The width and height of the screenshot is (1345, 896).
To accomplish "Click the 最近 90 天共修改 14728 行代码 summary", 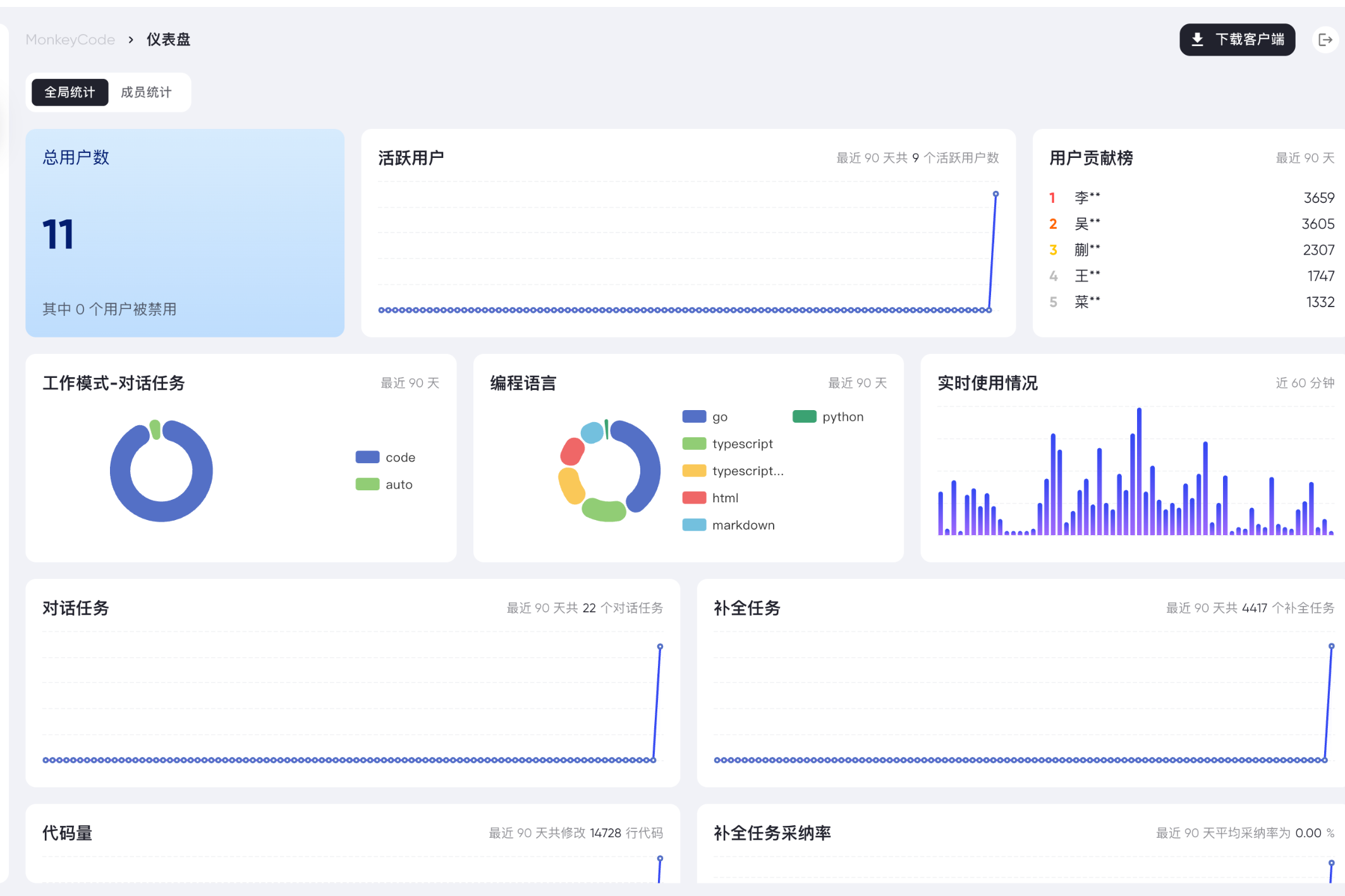I will pyautogui.click(x=576, y=833).
